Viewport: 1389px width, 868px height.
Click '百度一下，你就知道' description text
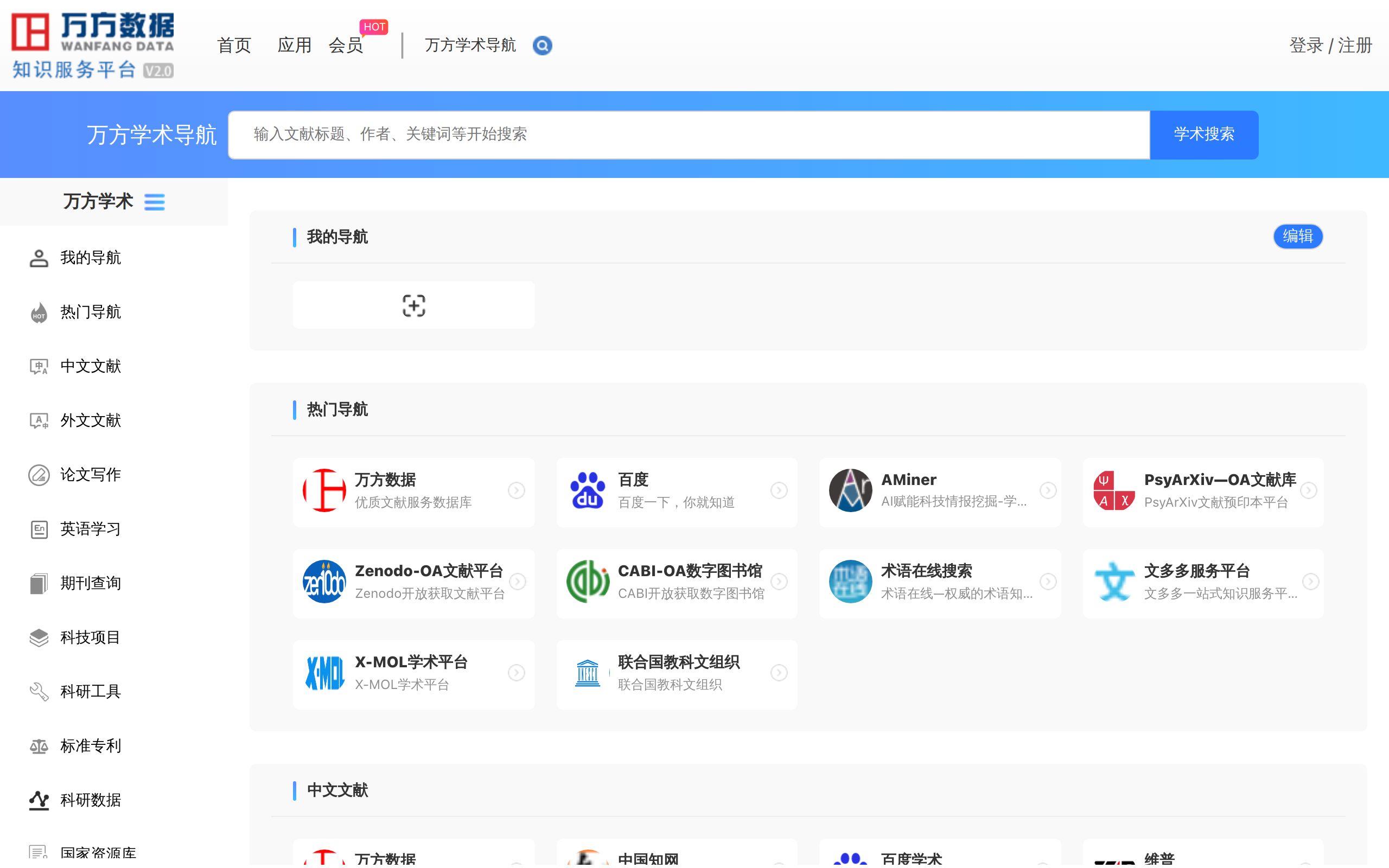[676, 502]
